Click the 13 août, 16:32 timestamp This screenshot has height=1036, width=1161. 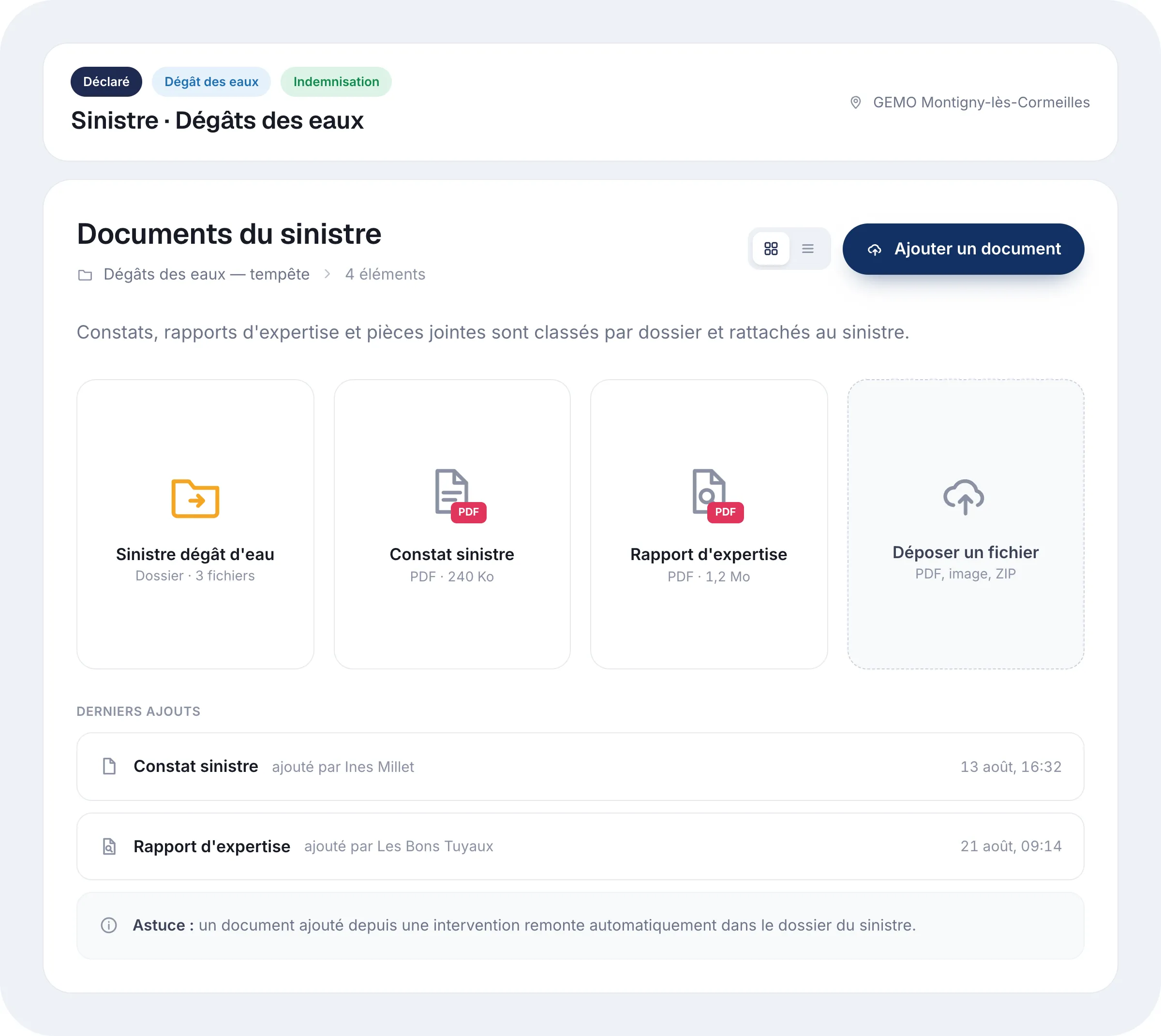1011,767
